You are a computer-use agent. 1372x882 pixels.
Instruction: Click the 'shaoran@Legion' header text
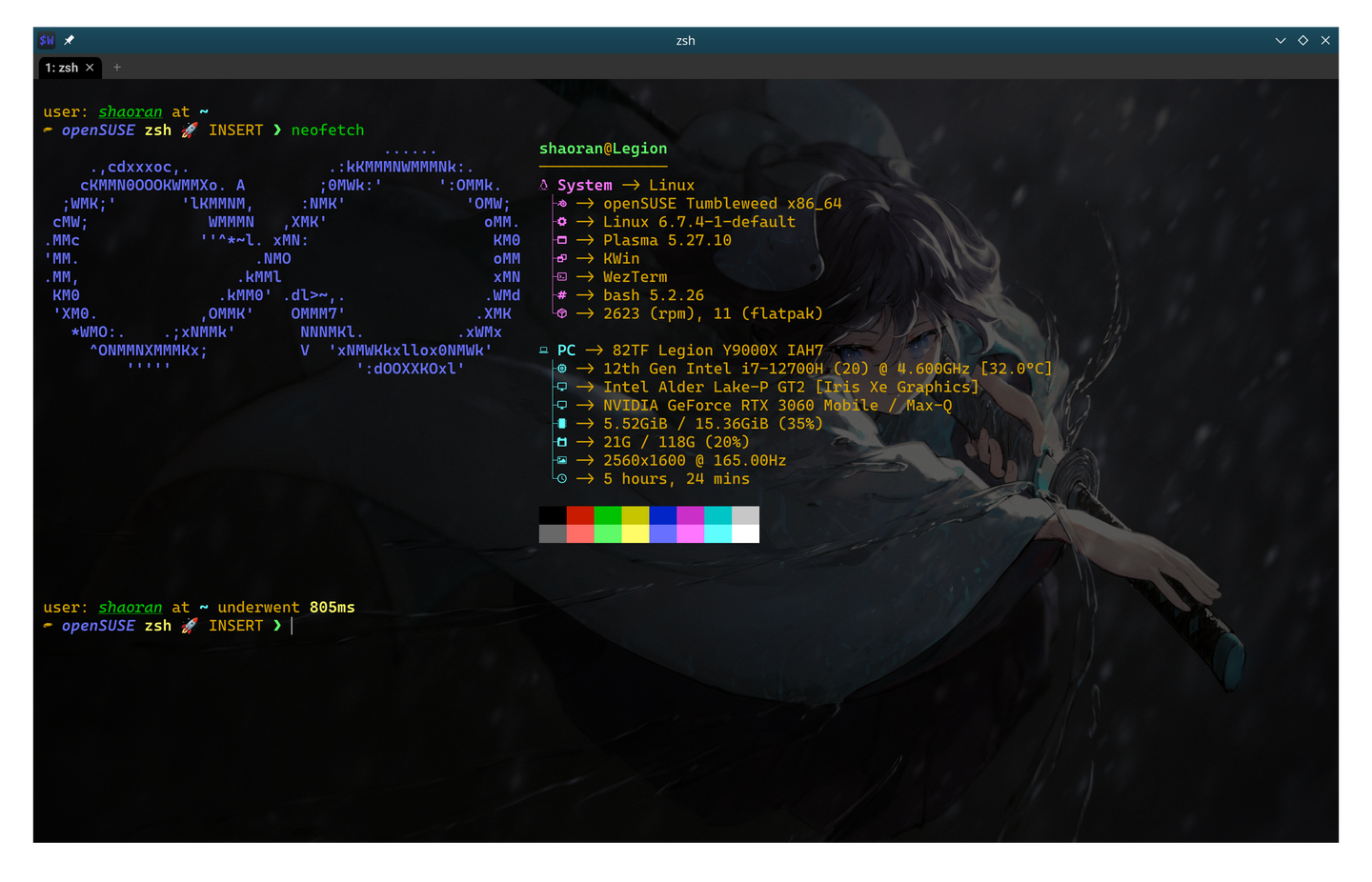pyautogui.click(x=603, y=149)
